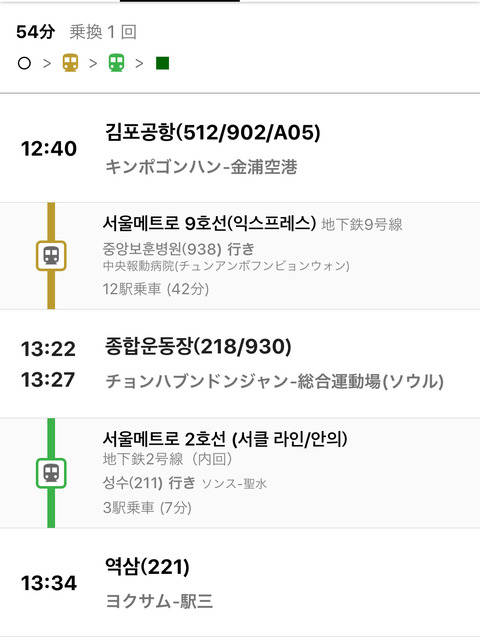Click the 54分 total duration summary

[x=36, y=32]
